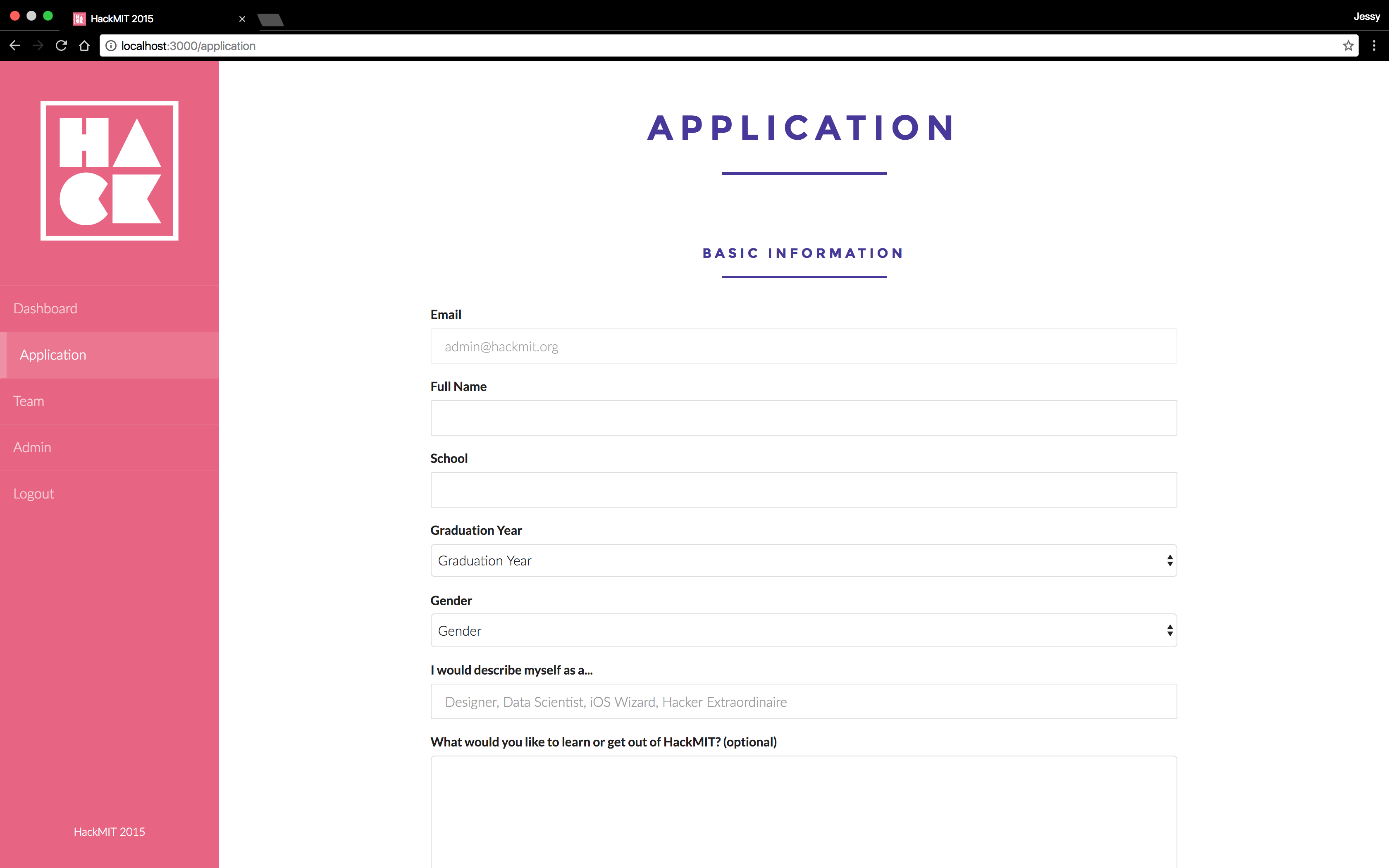This screenshot has width=1389, height=868.
Task: Click the browser refresh icon
Action: click(62, 45)
